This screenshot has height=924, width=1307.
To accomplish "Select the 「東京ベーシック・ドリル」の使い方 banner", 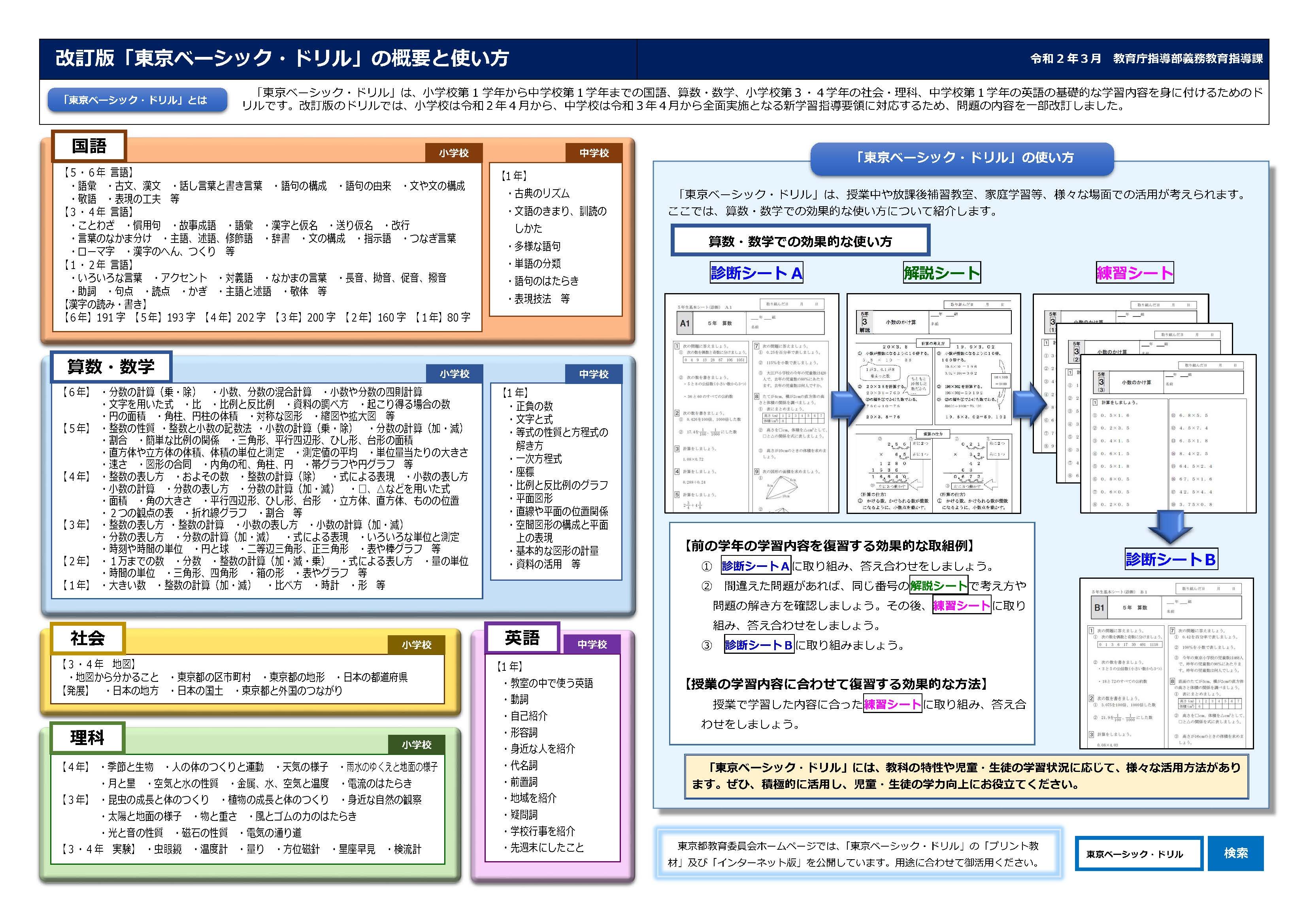I will tap(962, 158).
